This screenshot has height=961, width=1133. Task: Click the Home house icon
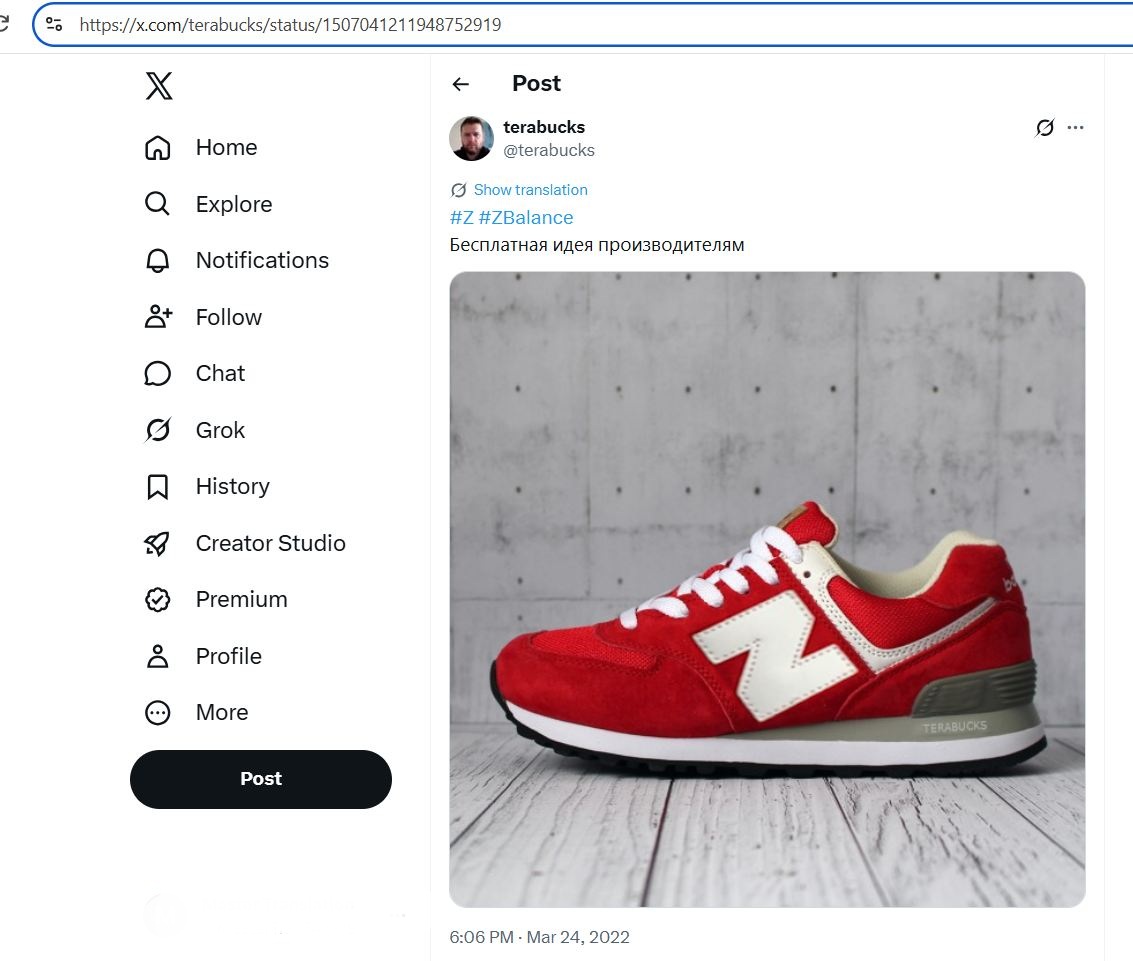[x=158, y=147]
